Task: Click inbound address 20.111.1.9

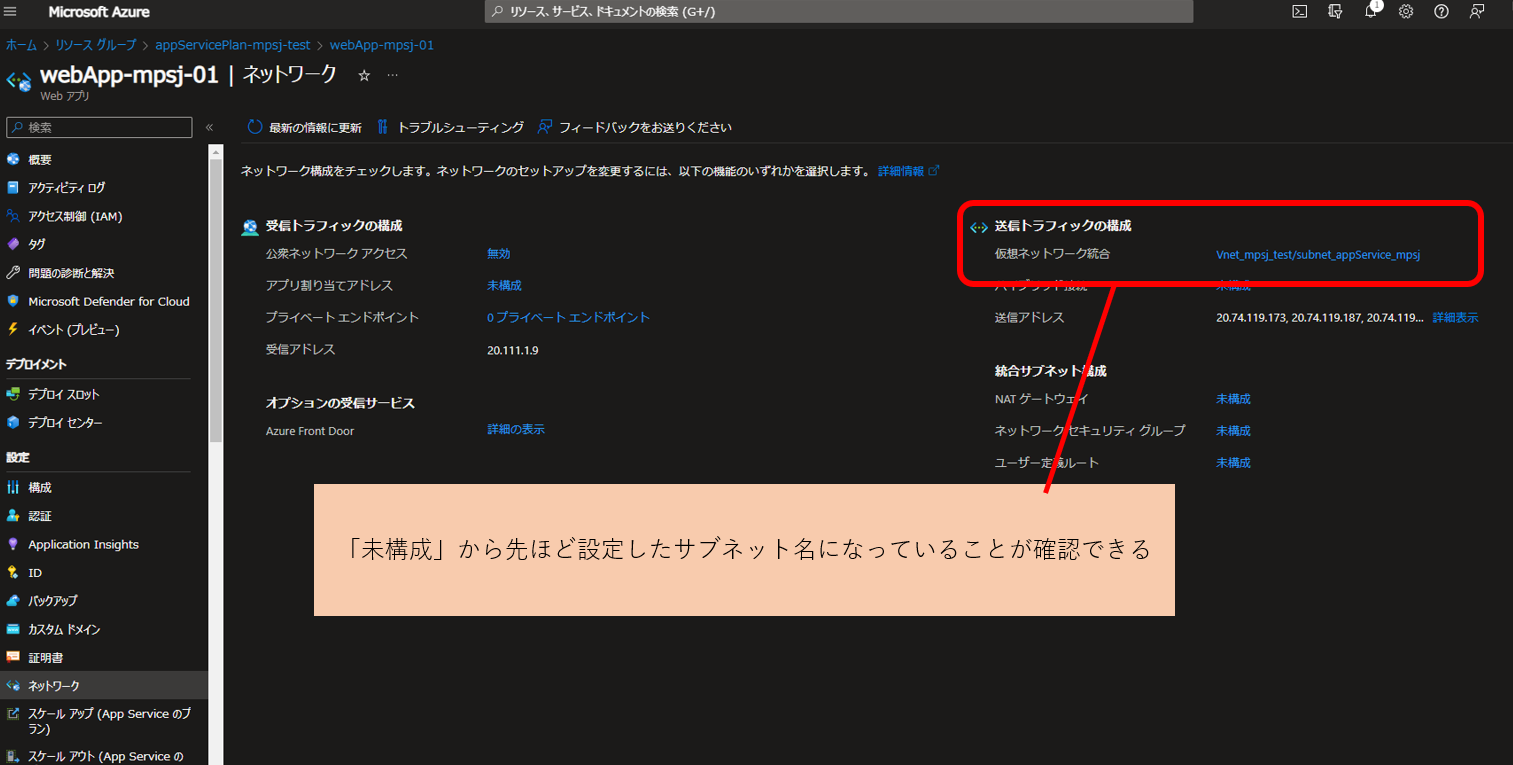Action: 513,350
